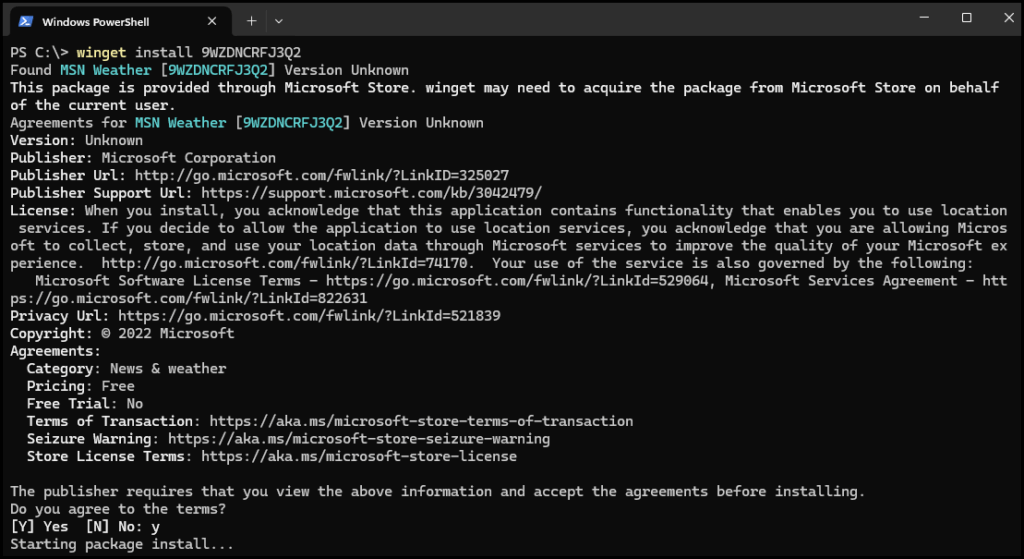Click the PowerShell icon on the tab

click(27, 20)
